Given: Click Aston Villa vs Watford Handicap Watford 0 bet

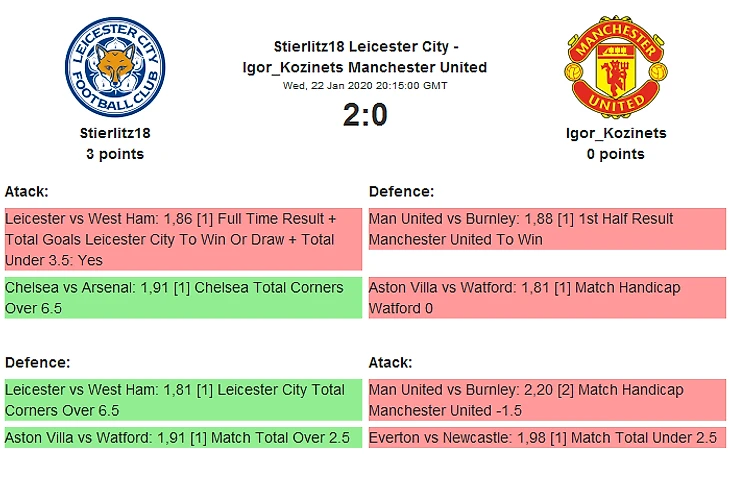Looking at the screenshot, I should (547, 298).
